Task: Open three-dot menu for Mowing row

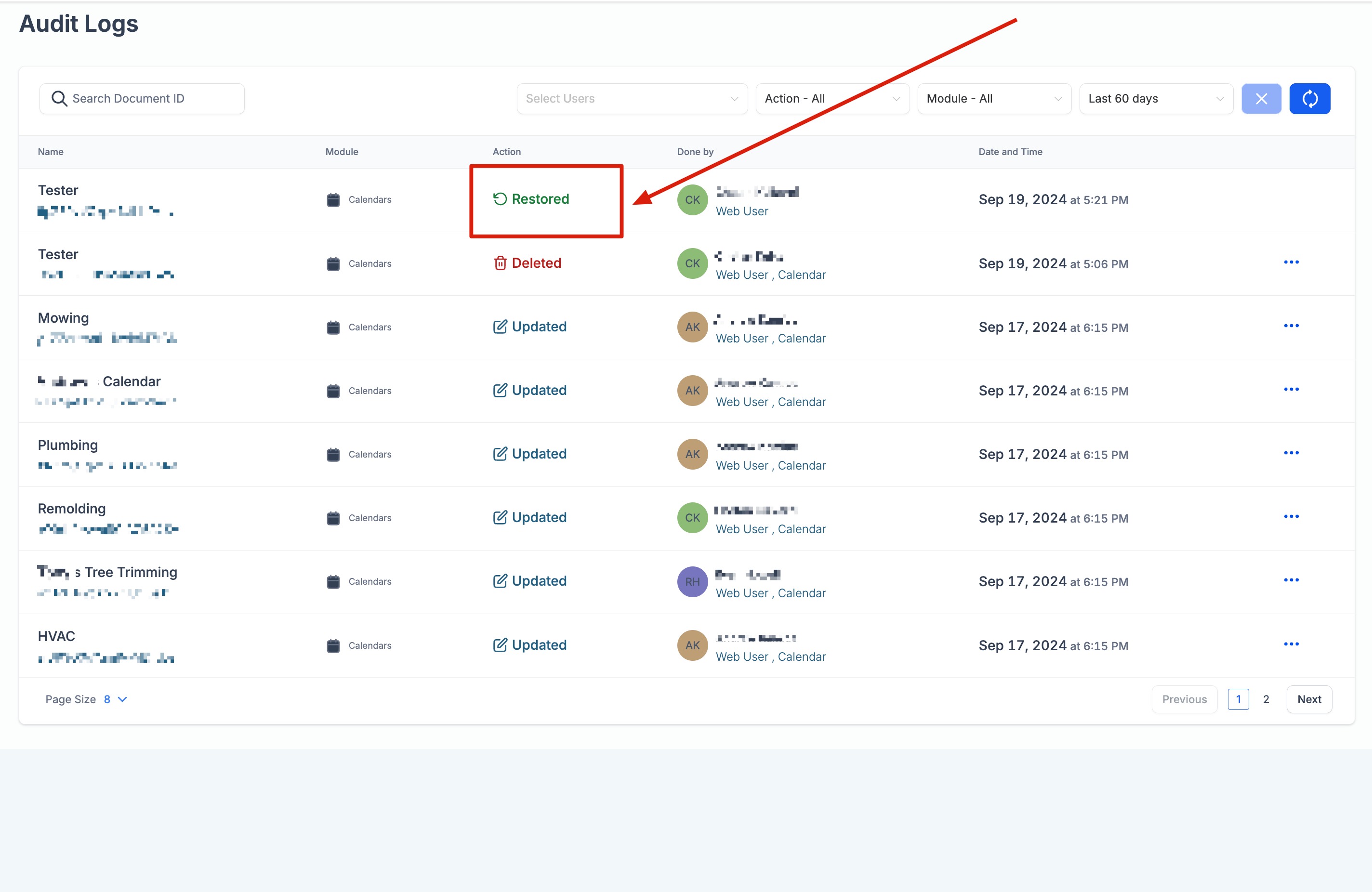Action: (x=1291, y=326)
